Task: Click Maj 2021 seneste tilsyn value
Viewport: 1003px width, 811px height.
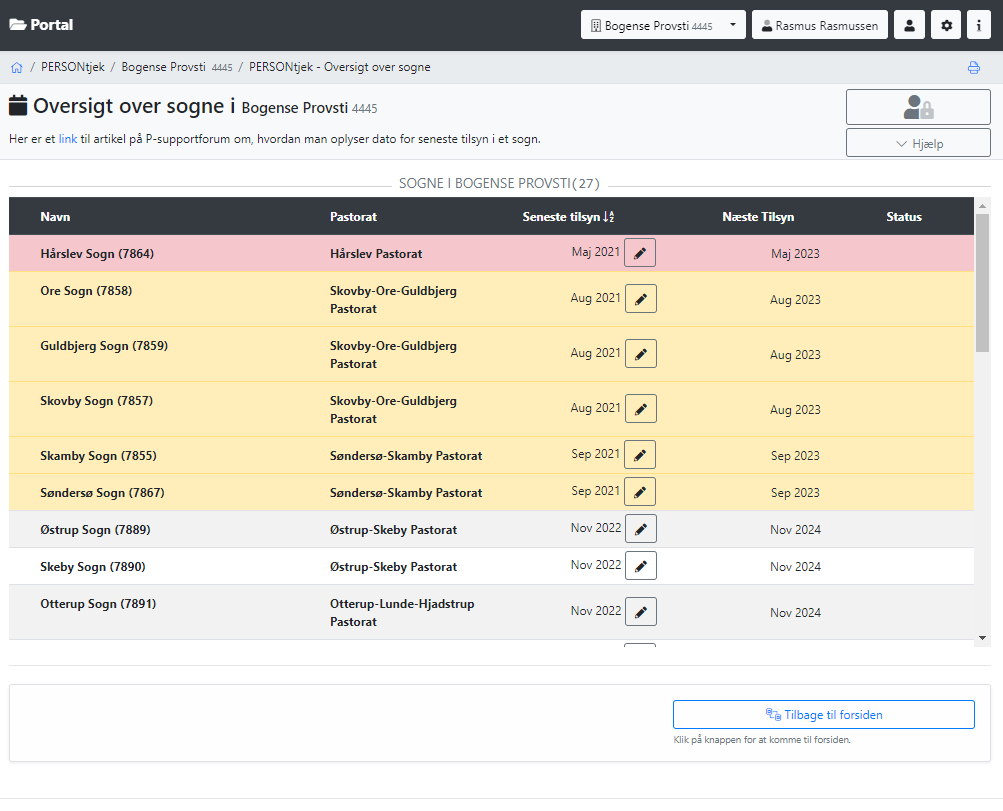Action: coord(596,252)
